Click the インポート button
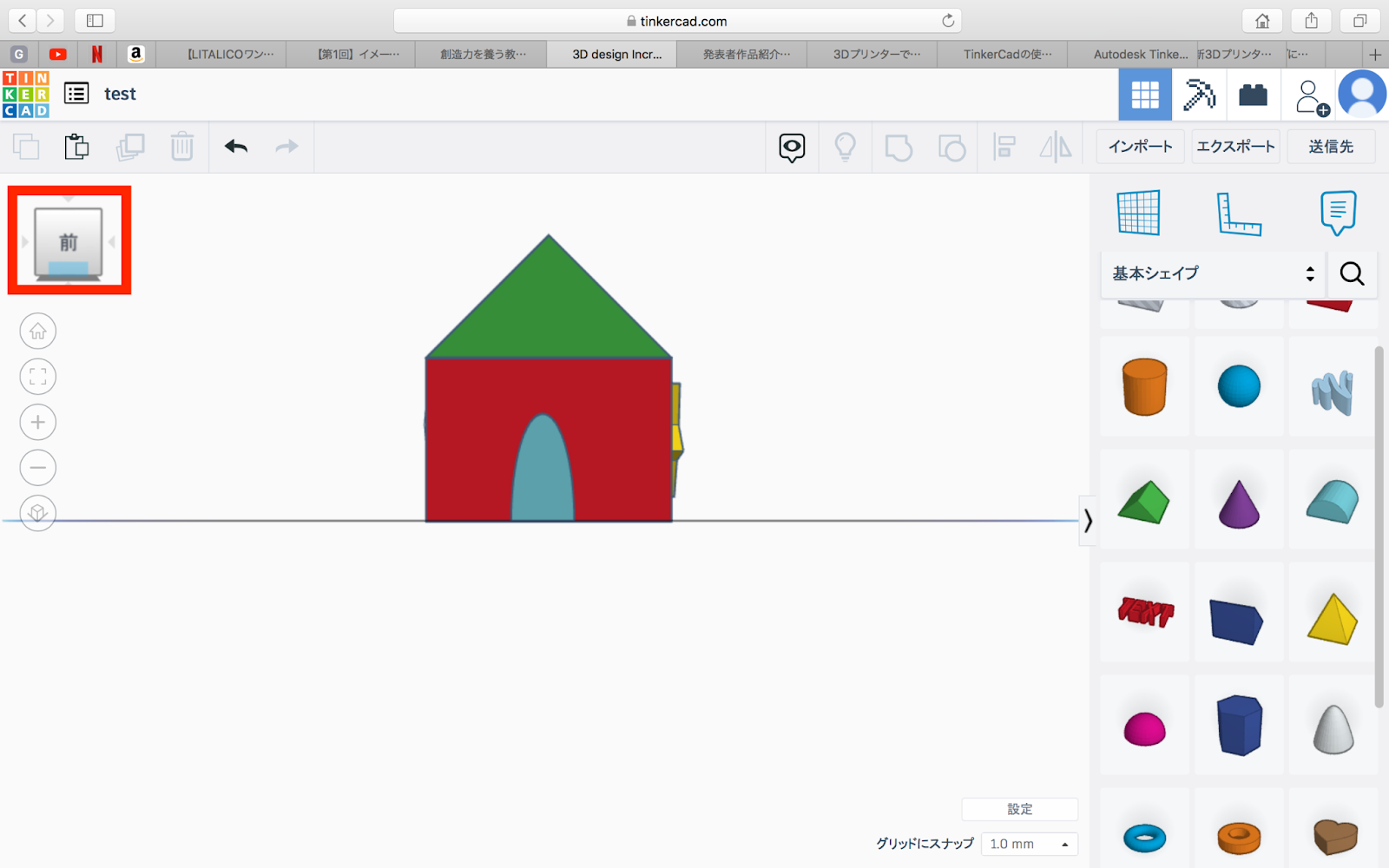The height and width of the screenshot is (868, 1389). point(1140,147)
